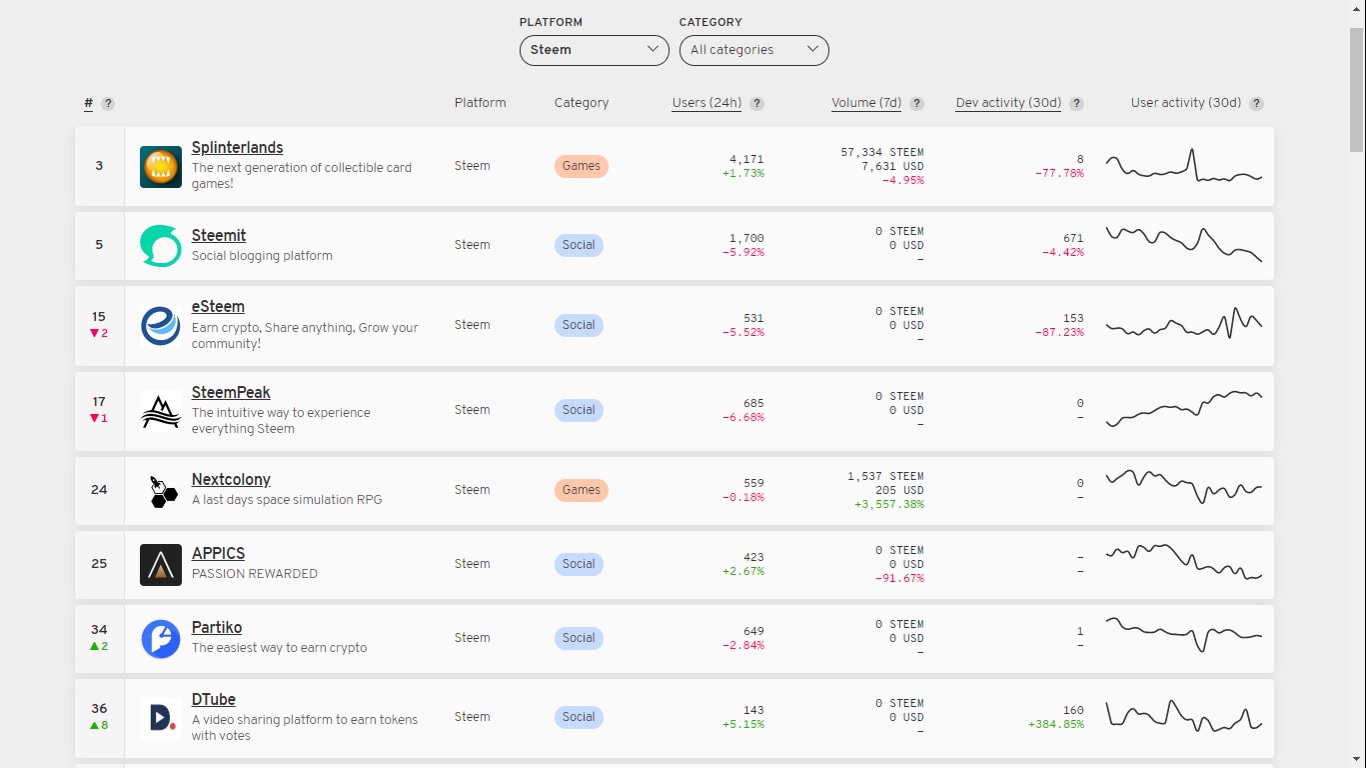Click the Social tag on DTube row
Viewport: 1366px width, 768px height.
[x=579, y=717]
